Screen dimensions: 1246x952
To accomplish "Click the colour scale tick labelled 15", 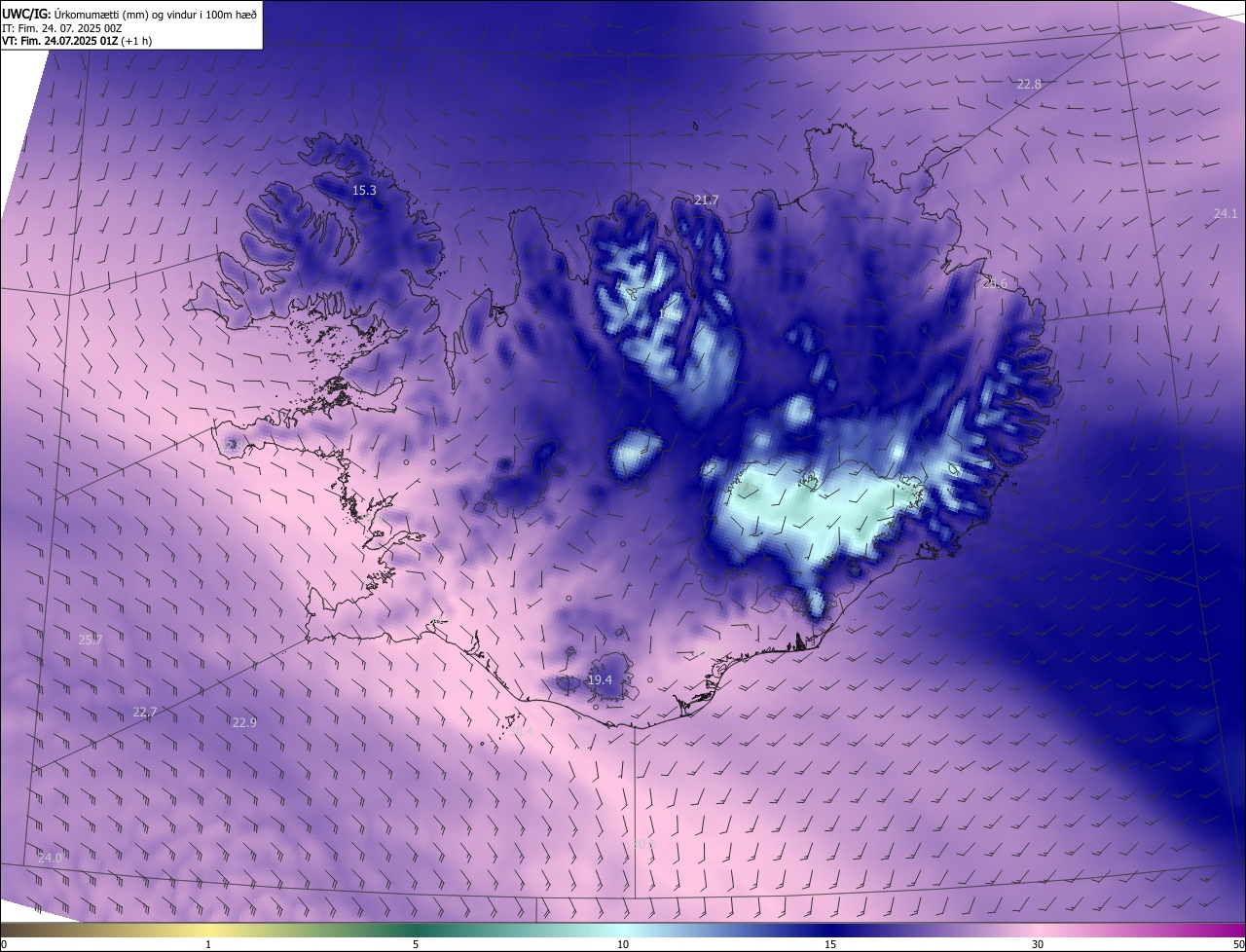I will pyautogui.click(x=830, y=944).
